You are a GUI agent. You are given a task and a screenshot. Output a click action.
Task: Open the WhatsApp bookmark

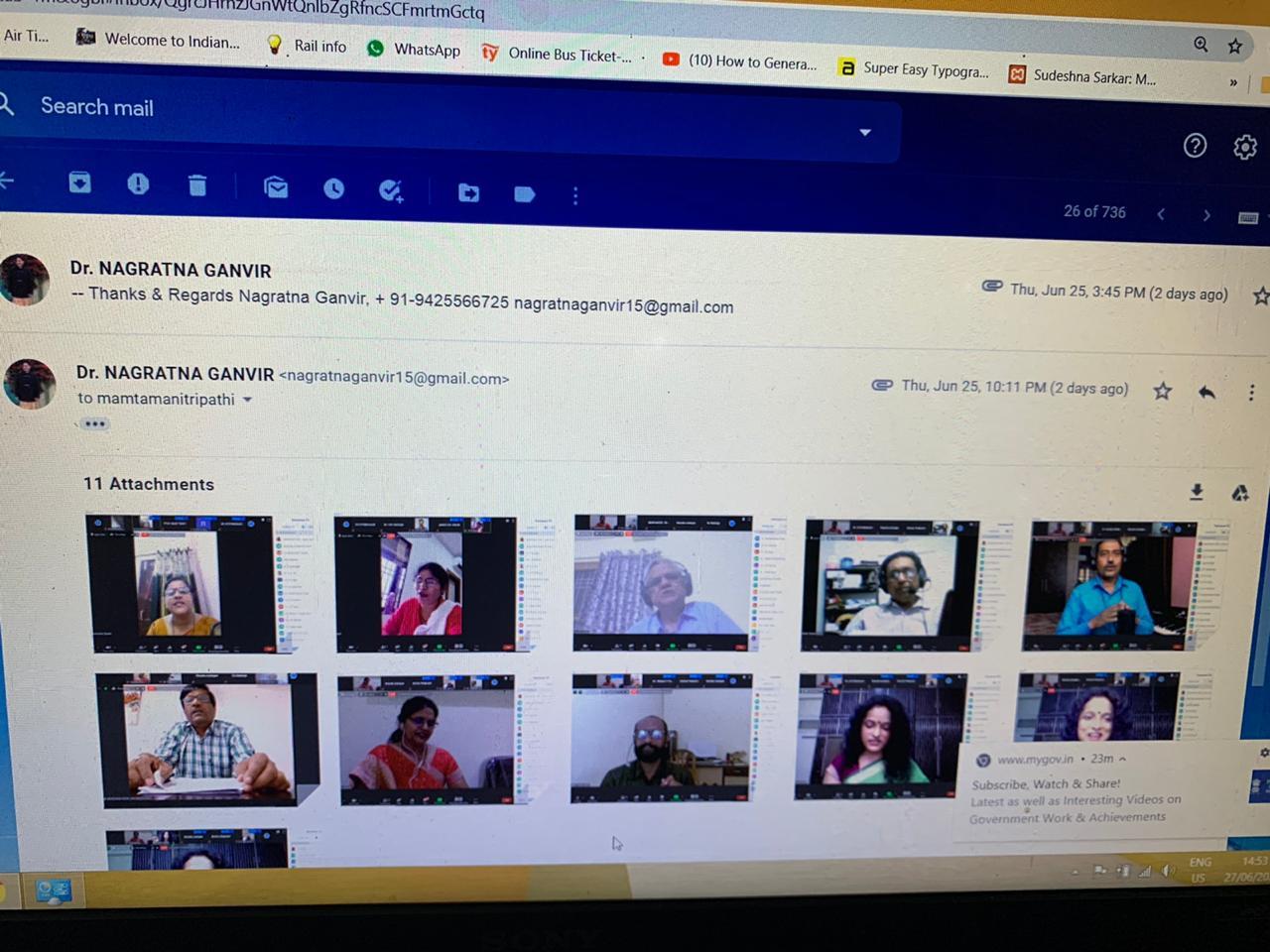415,49
